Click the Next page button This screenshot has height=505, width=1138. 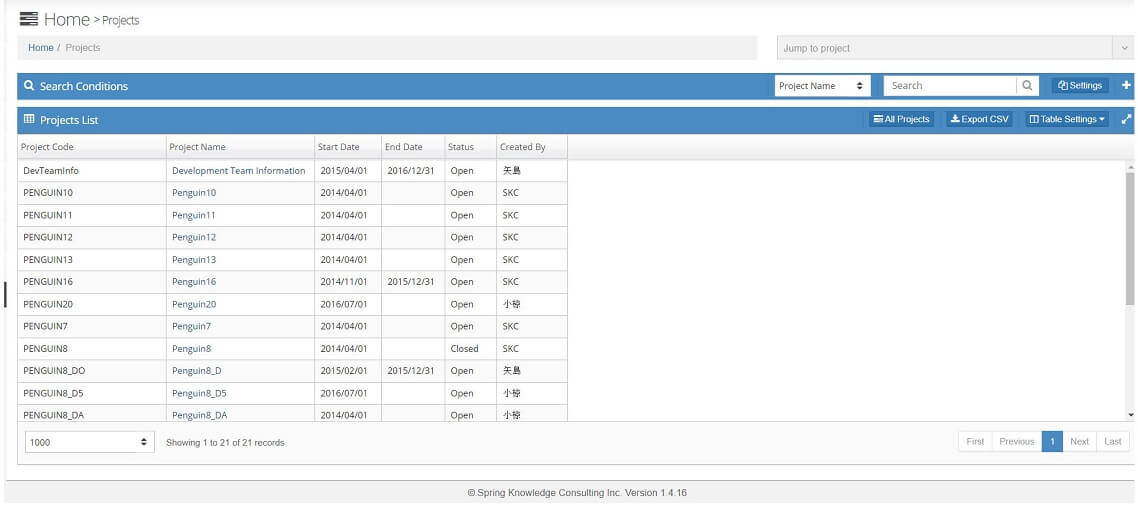pyautogui.click(x=1079, y=441)
